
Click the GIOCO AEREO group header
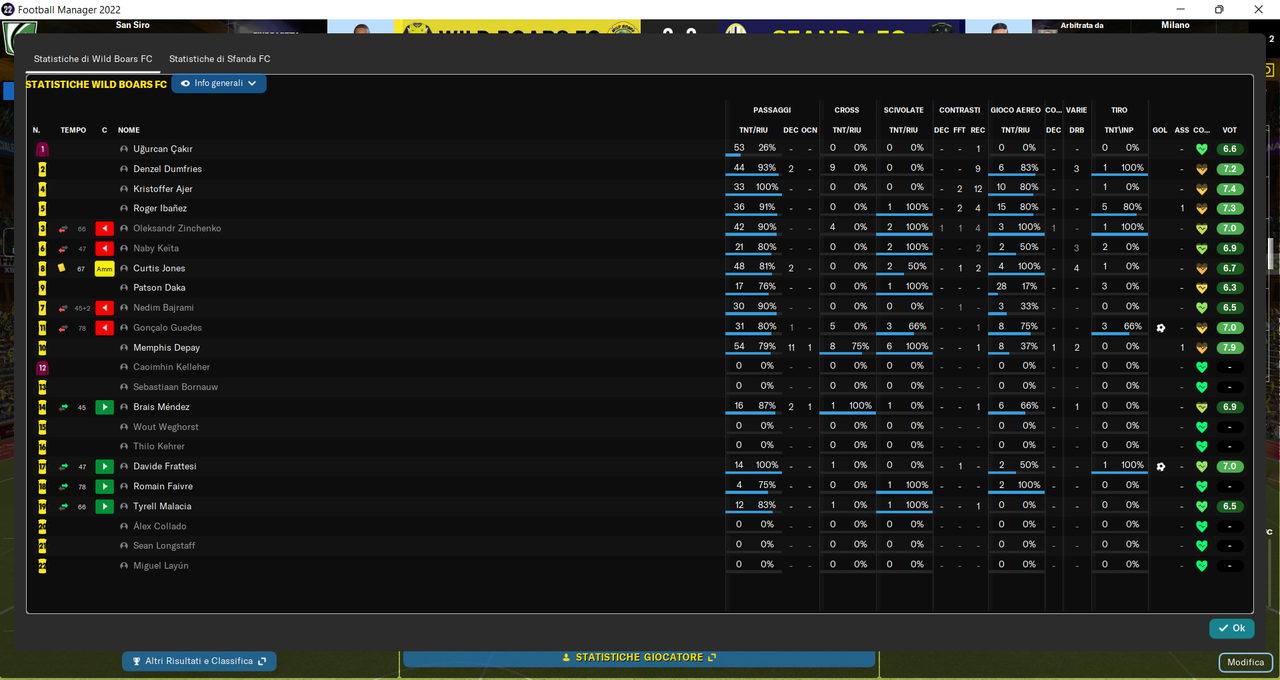(1015, 110)
